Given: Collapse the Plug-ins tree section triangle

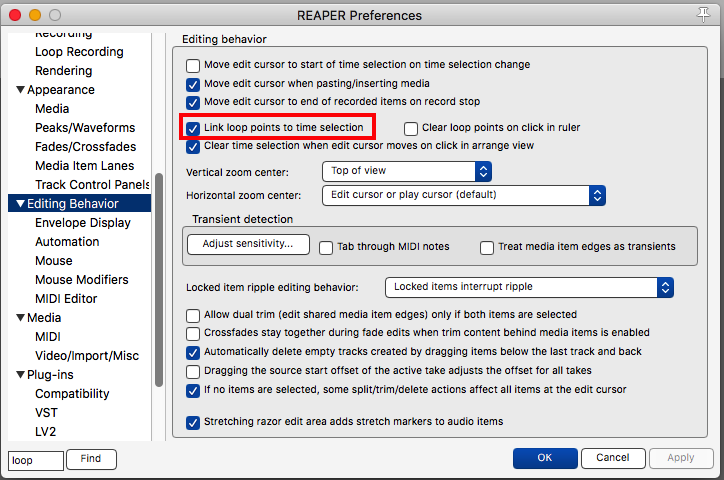Looking at the screenshot, I should (x=20, y=374).
